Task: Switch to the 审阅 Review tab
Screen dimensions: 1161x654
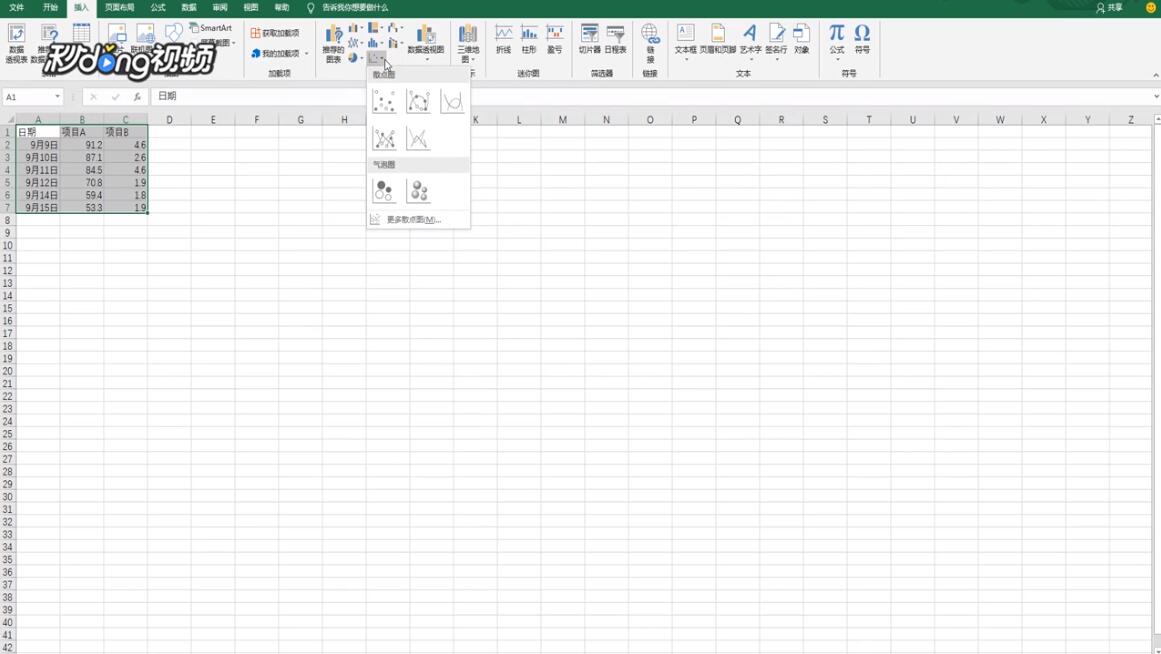Action: [220, 7]
